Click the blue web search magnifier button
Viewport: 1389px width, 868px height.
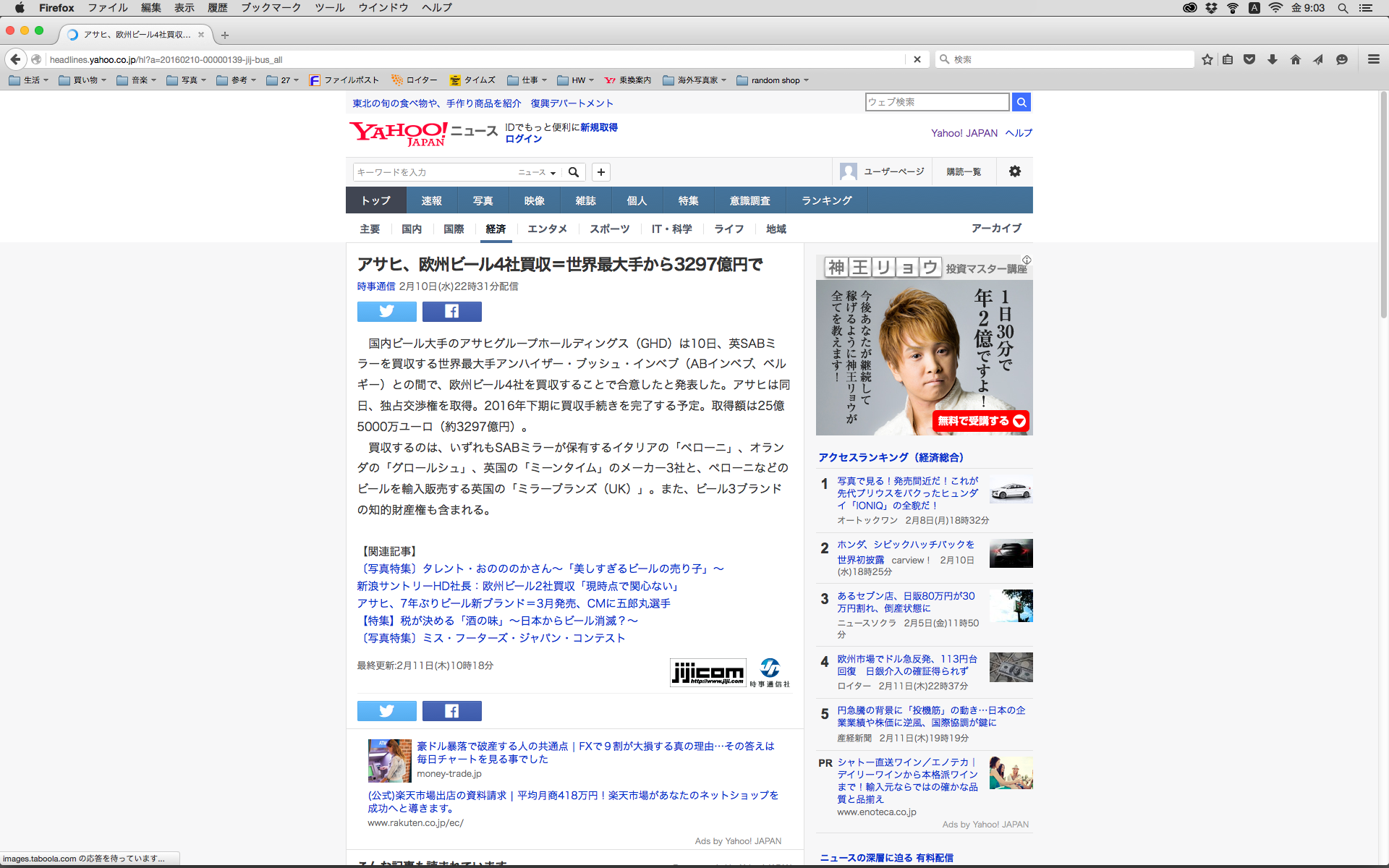click(x=1021, y=102)
